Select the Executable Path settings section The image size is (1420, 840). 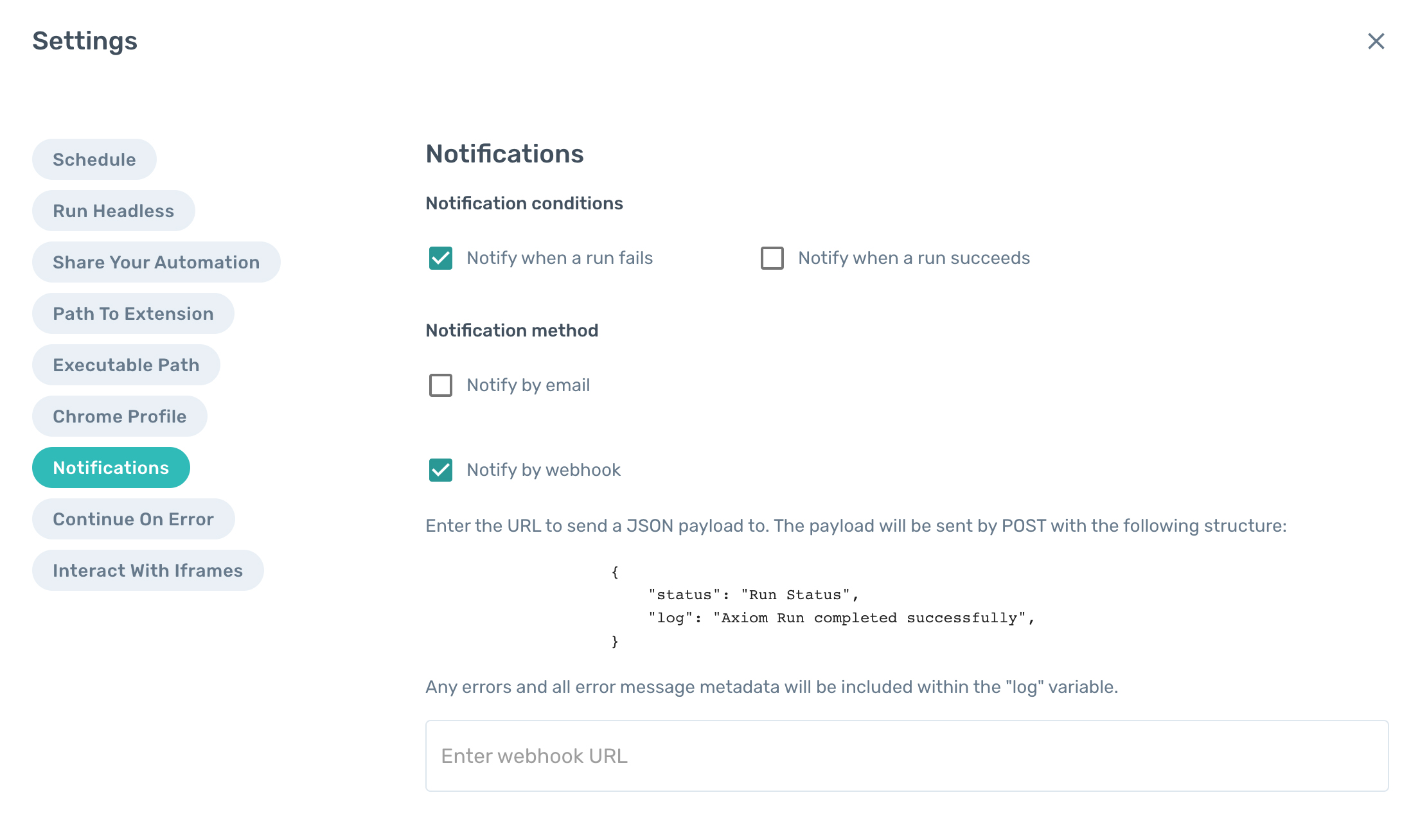(x=126, y=364)
